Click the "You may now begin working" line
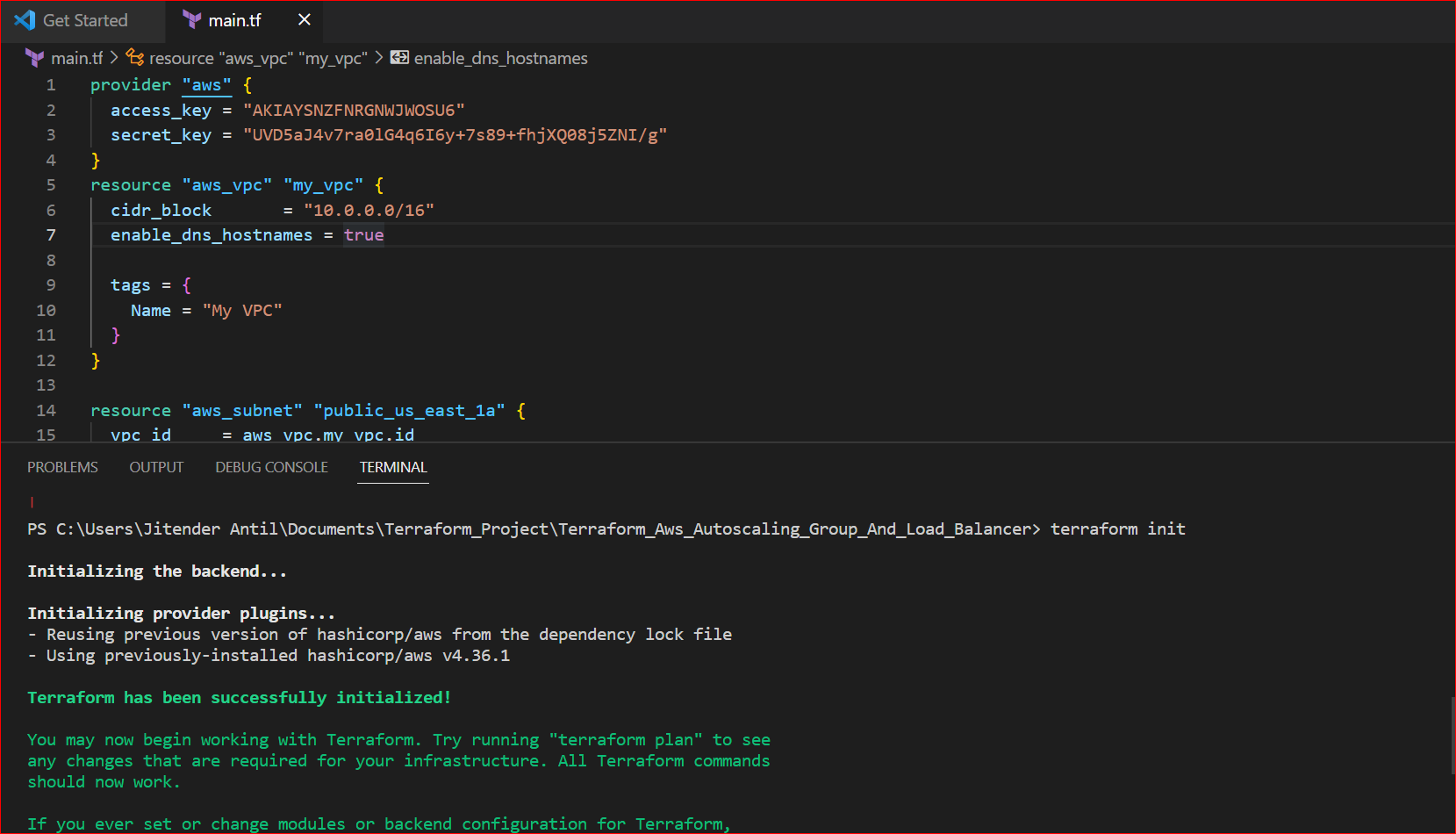Screen dimensions: 1456x834 398,740
